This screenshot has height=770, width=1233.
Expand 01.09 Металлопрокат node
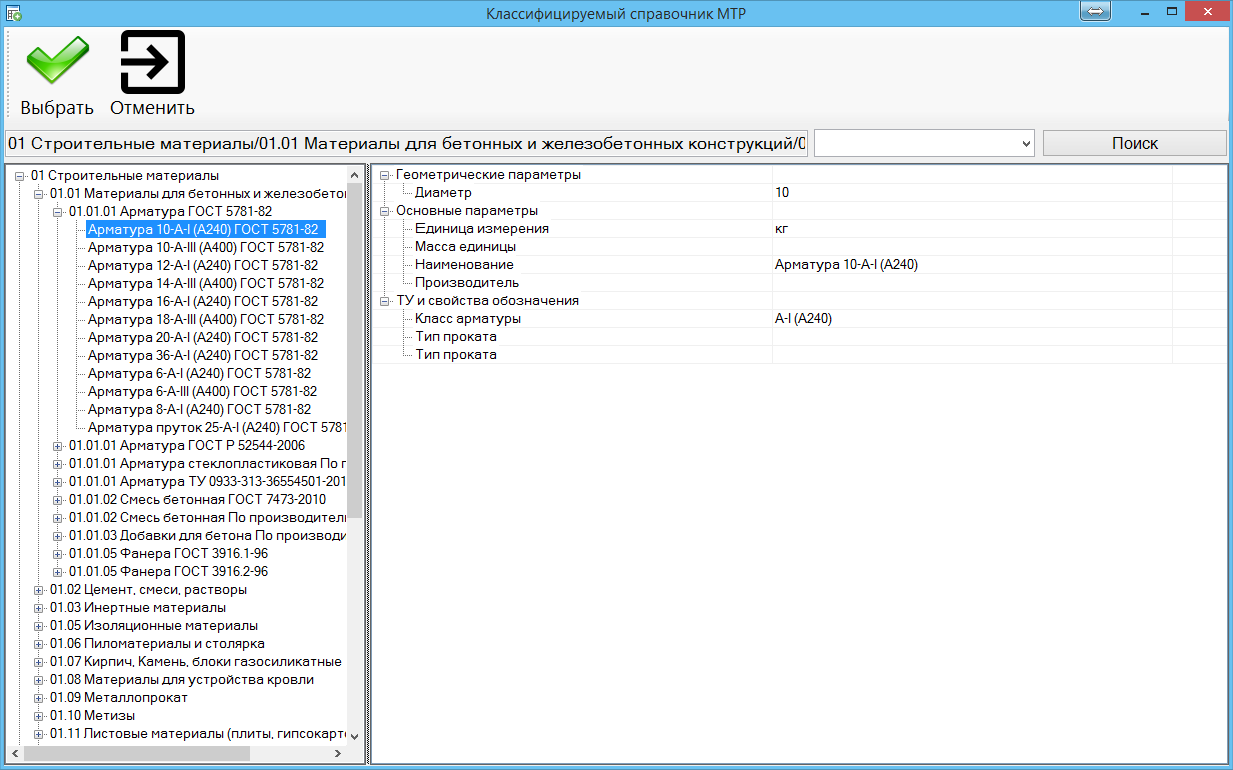[39, 698]
